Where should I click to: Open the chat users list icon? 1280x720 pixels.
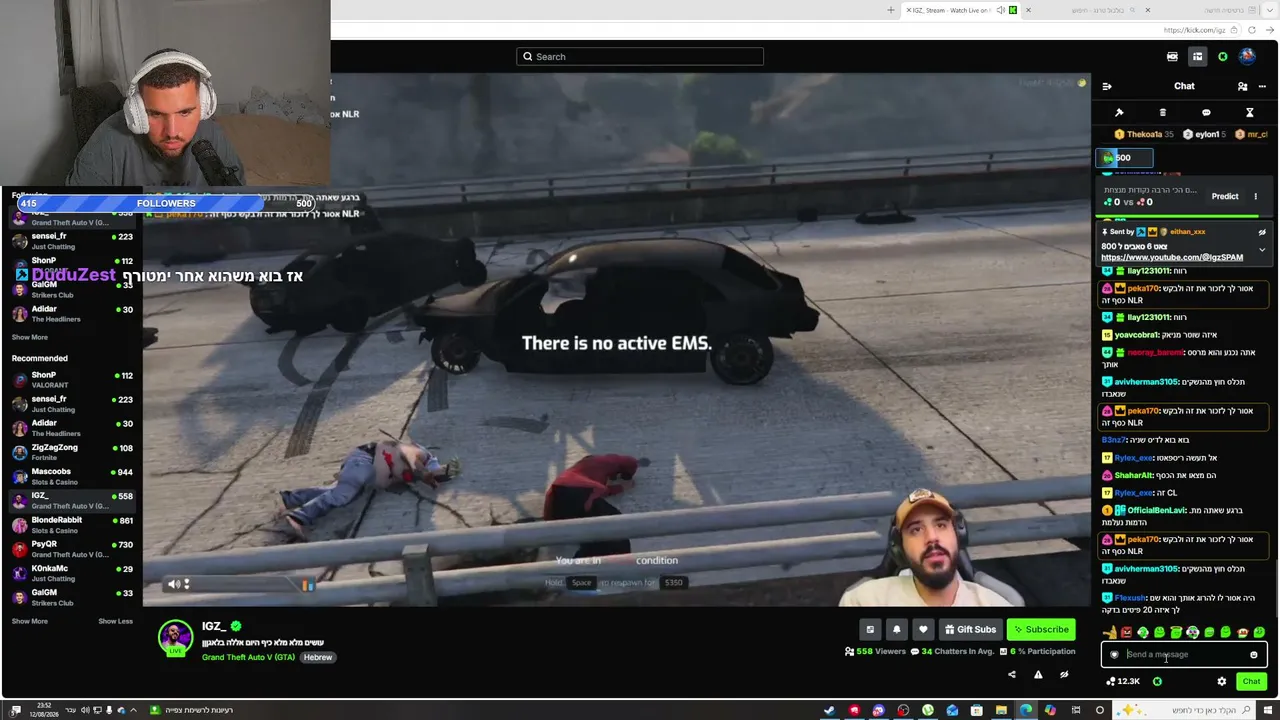(1242, 86)
